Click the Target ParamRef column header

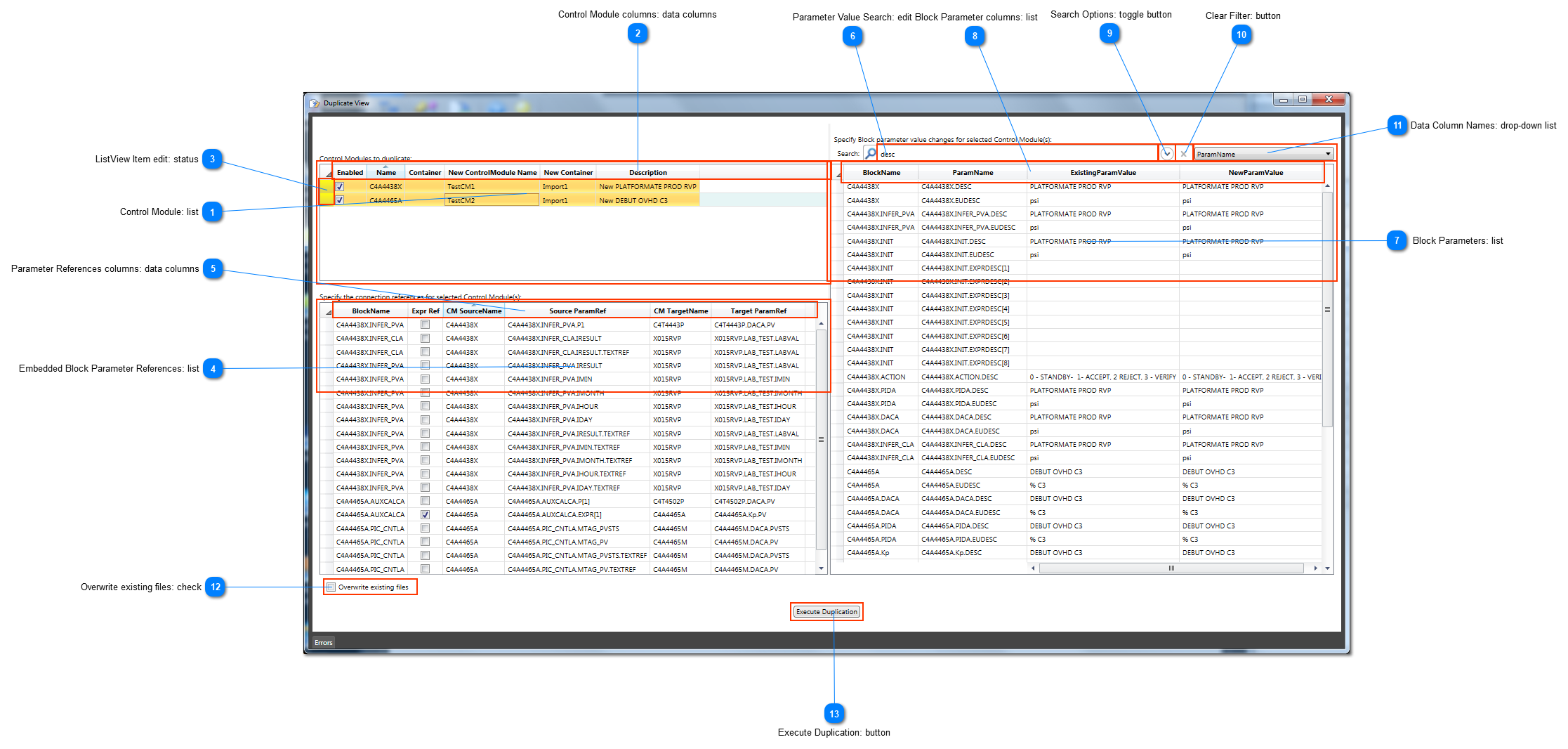pyautogui.click(x=758, y=311)
